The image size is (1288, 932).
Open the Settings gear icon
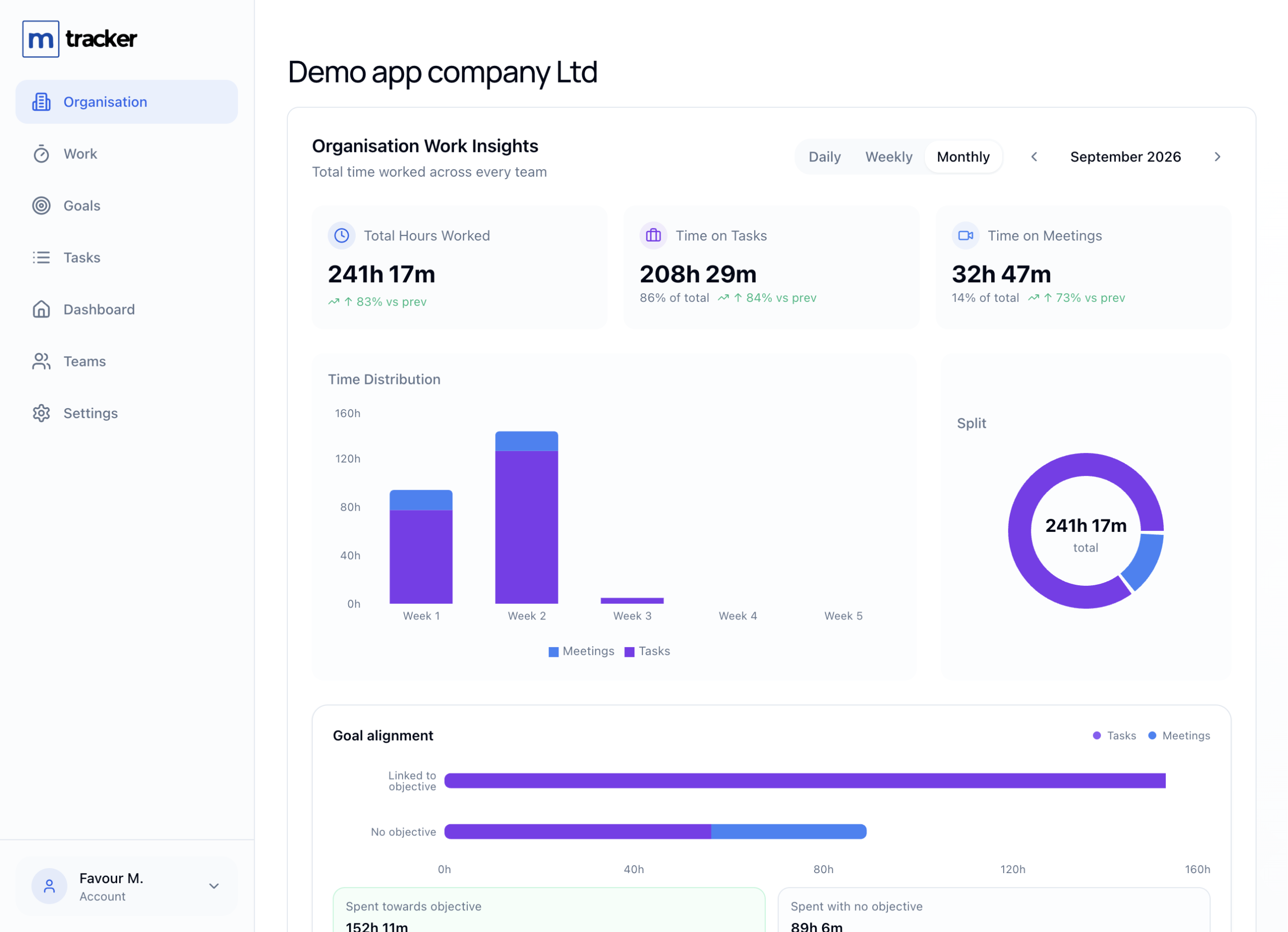41,413
